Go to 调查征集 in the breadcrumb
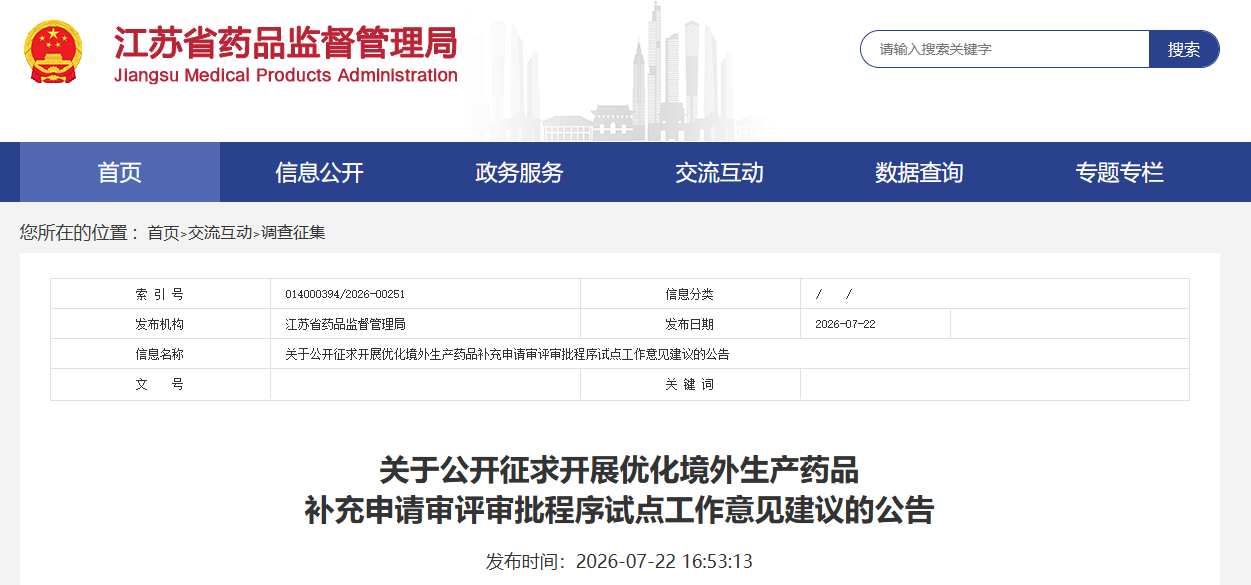1251x585 pixels. pyautogui.click(x=293, y=233)
